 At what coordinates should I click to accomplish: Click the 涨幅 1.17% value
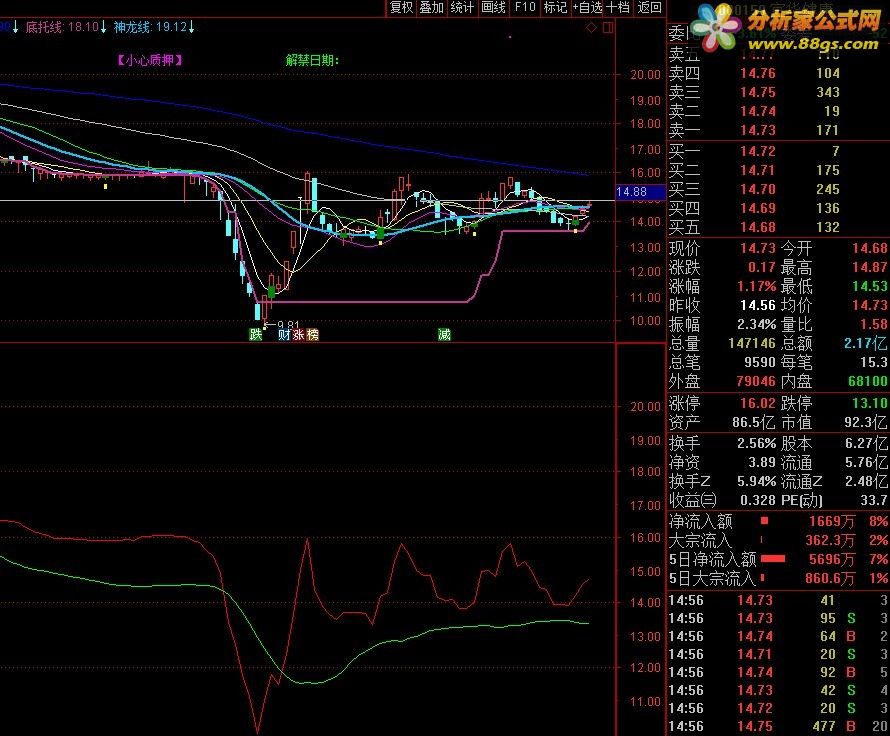click(x=756, y=286)
